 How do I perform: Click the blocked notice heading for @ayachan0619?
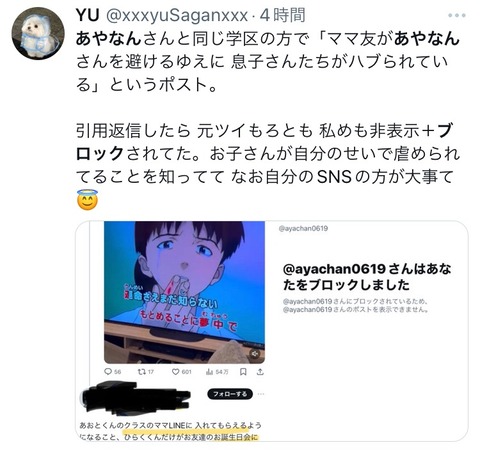(367, 277)
